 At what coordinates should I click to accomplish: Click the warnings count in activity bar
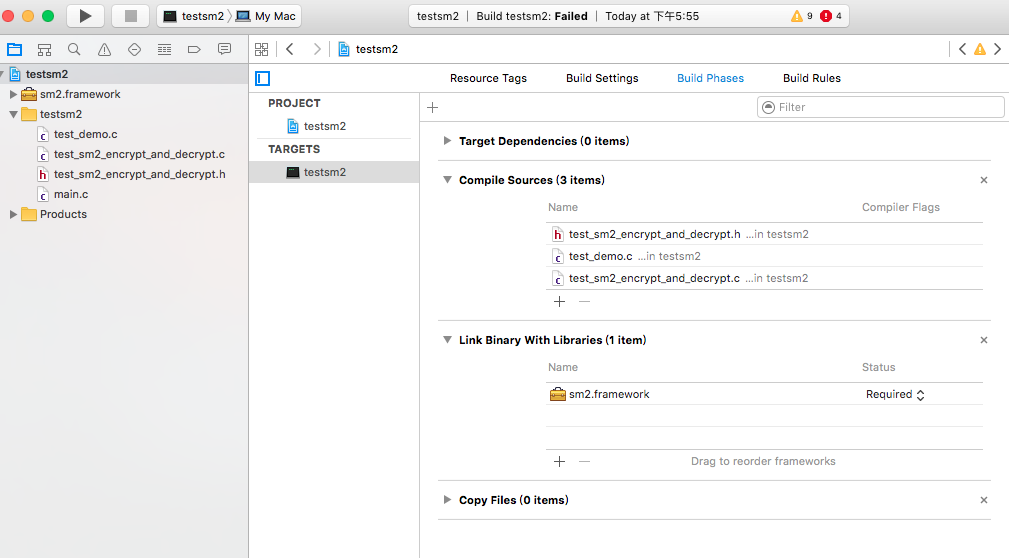coord(802,16)
